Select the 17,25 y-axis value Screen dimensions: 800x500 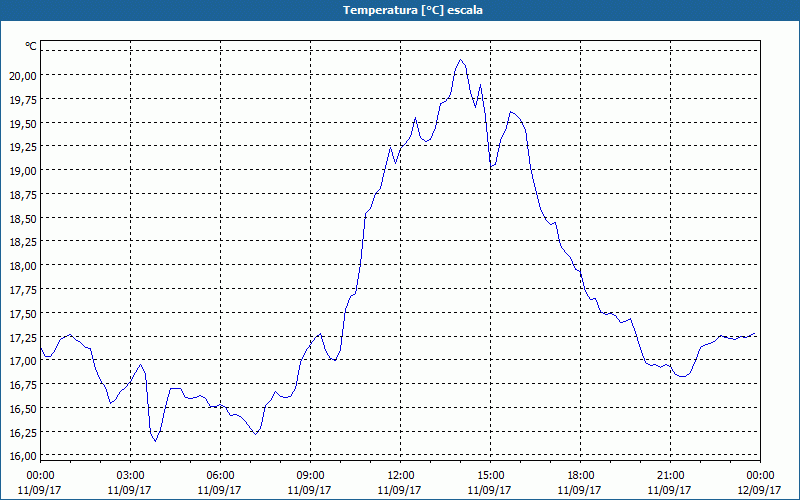coord(23,337)
